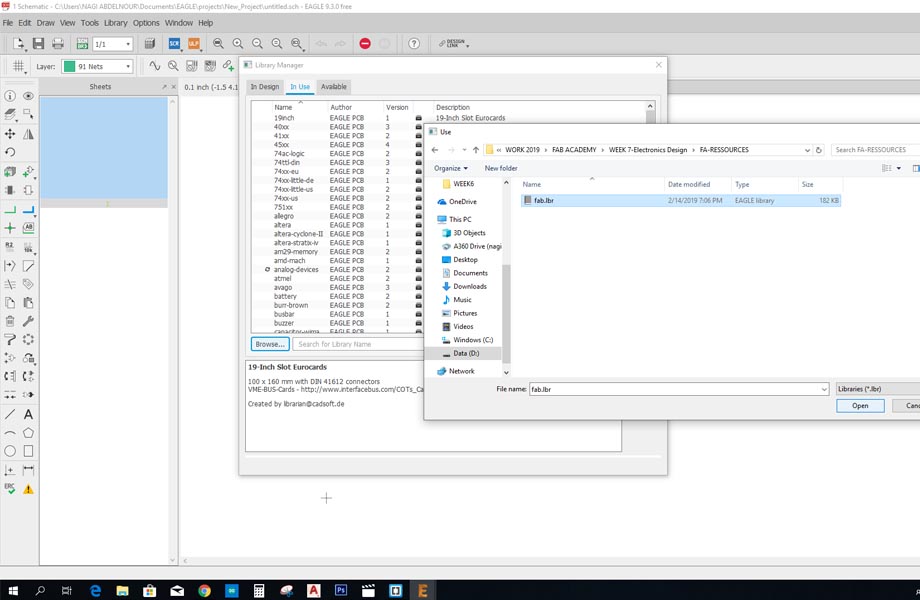Image resolution: width=920 pixels, height=600 pixels.
Task: Select the Label tool (AB icon)
Action: (28, 228)
